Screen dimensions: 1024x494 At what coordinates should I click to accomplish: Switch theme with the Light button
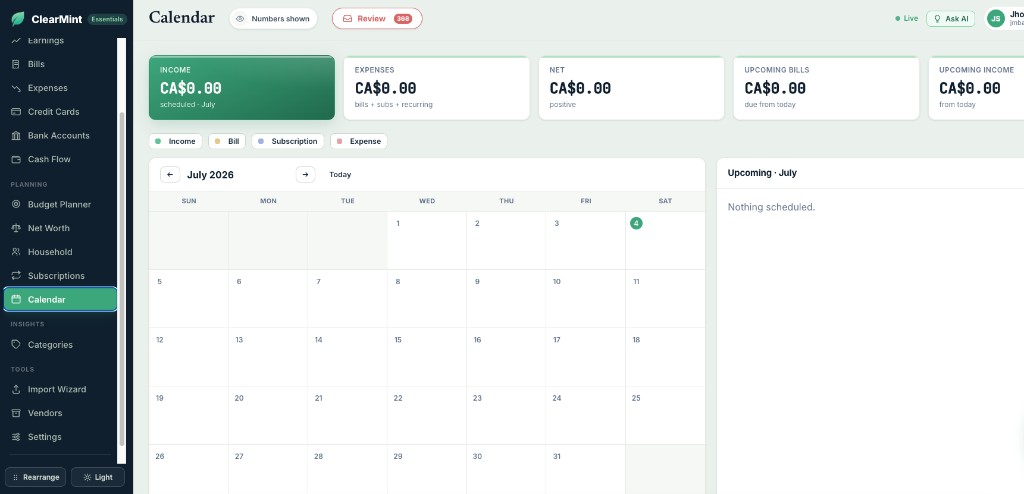98,477
